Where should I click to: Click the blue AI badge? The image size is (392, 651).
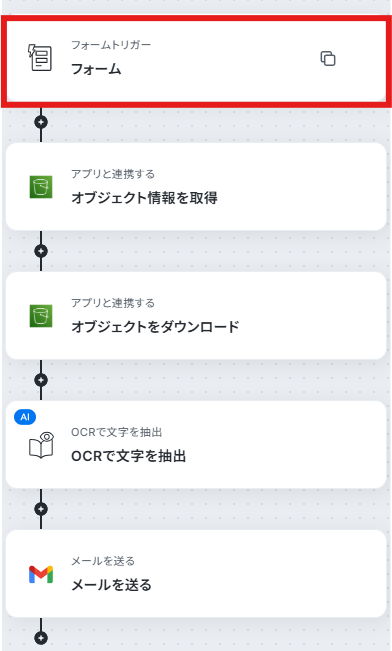[x=25, y=417]
